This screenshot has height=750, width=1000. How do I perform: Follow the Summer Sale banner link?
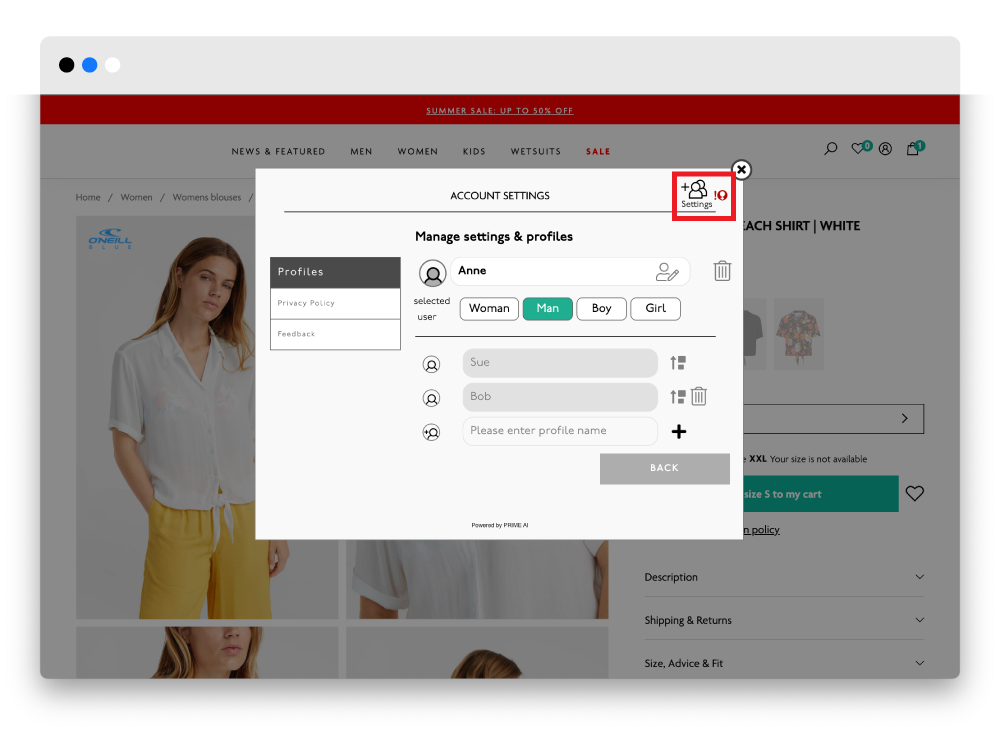[500, 111]
